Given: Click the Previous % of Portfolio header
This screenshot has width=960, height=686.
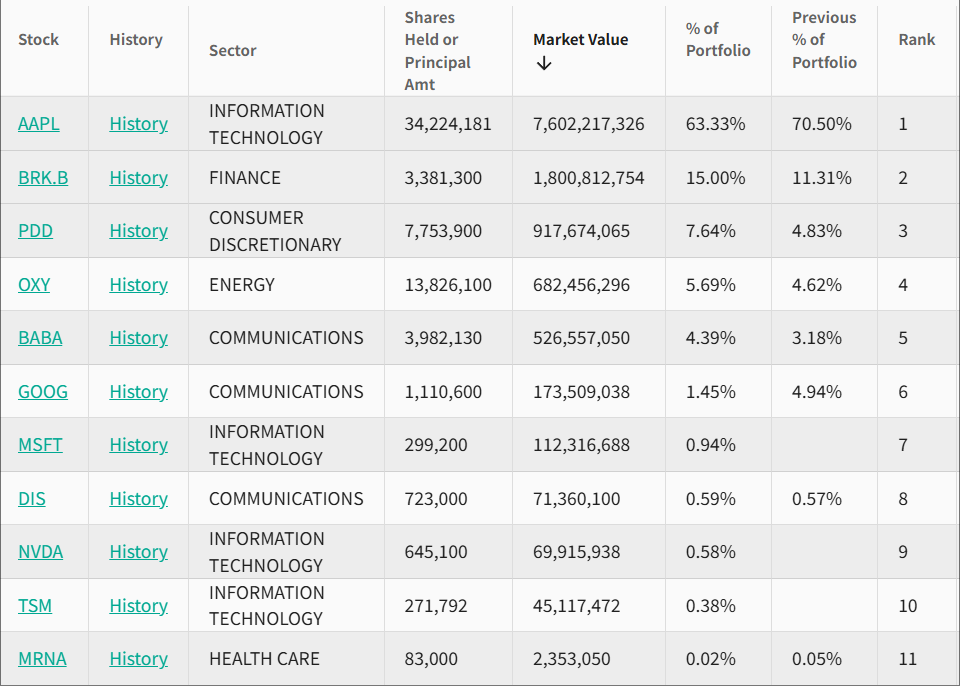Looking at the screenshot, I should [x=824, y=40].
